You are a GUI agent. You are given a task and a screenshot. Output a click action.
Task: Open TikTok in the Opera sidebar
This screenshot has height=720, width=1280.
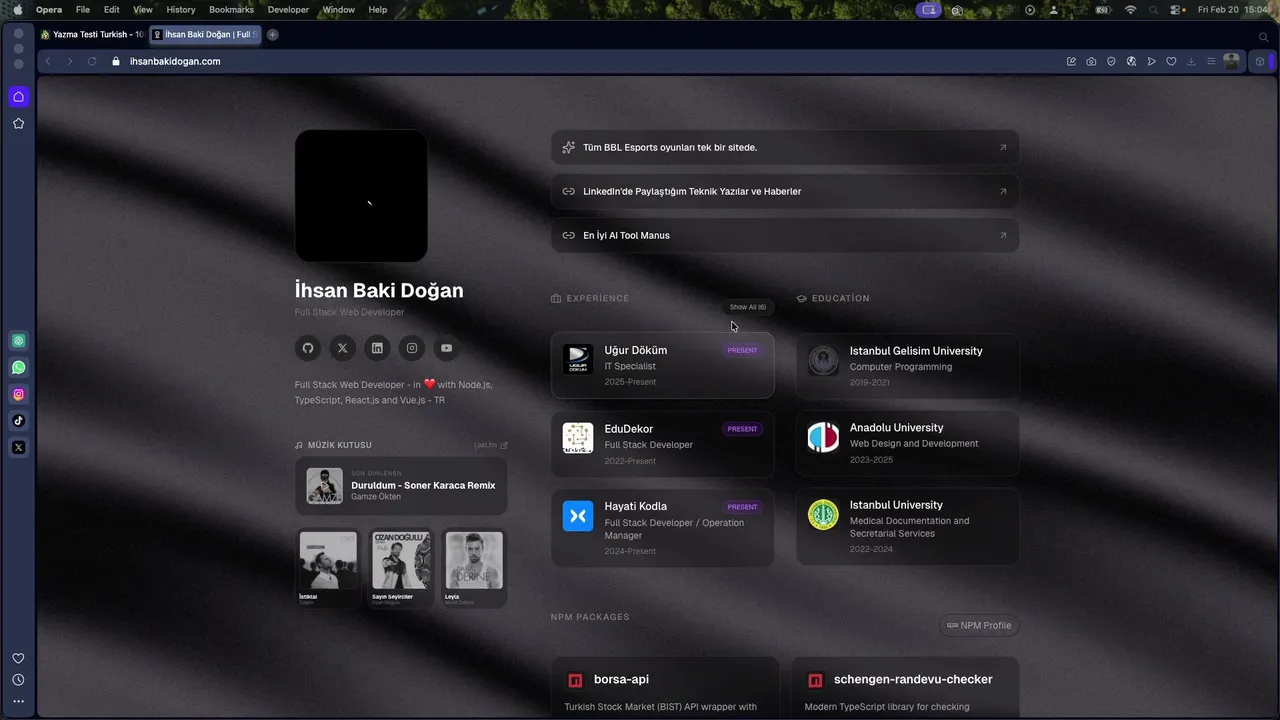click(x=18, y=421)
